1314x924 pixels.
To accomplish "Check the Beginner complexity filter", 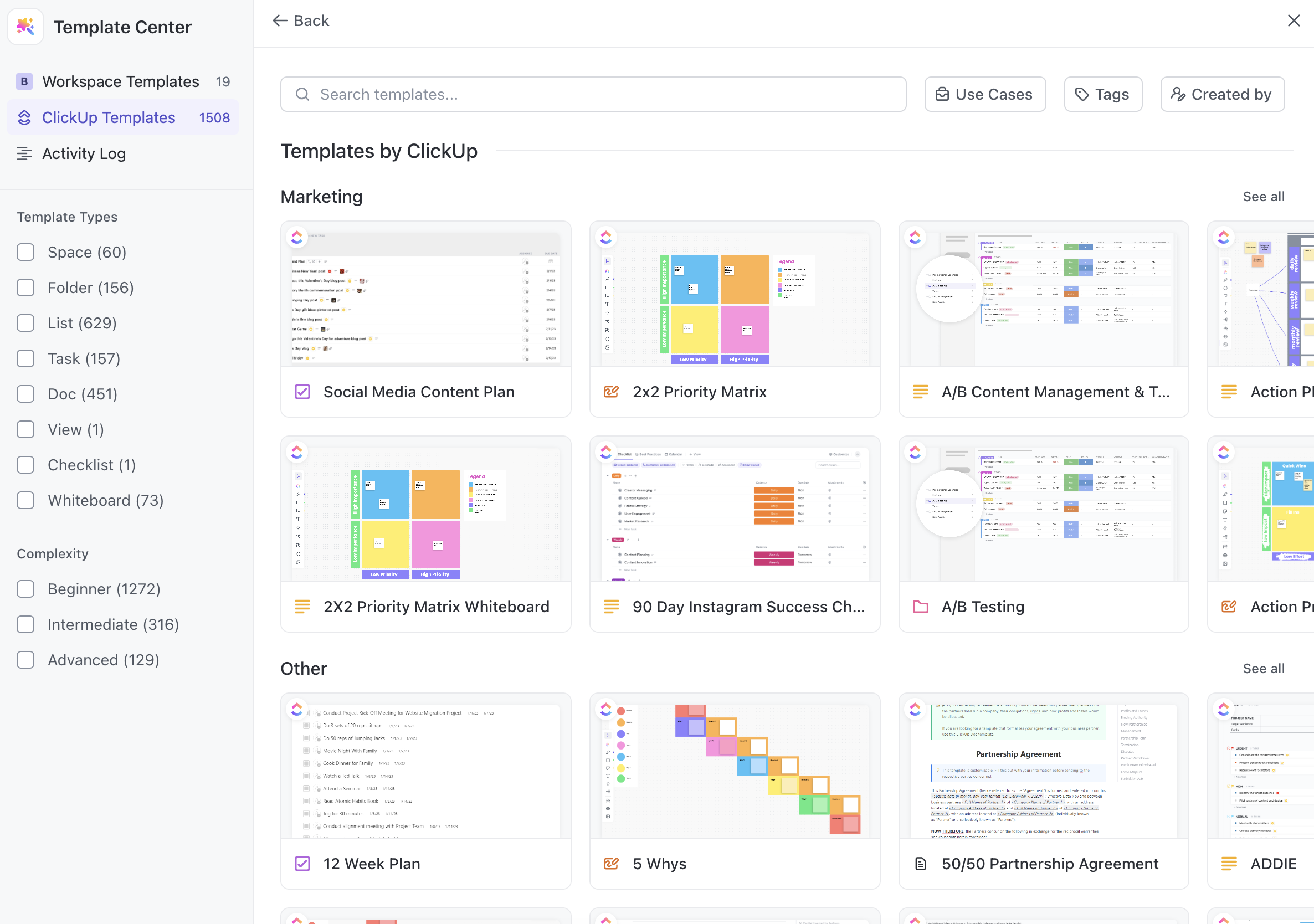I will click(x=25, y=589).
